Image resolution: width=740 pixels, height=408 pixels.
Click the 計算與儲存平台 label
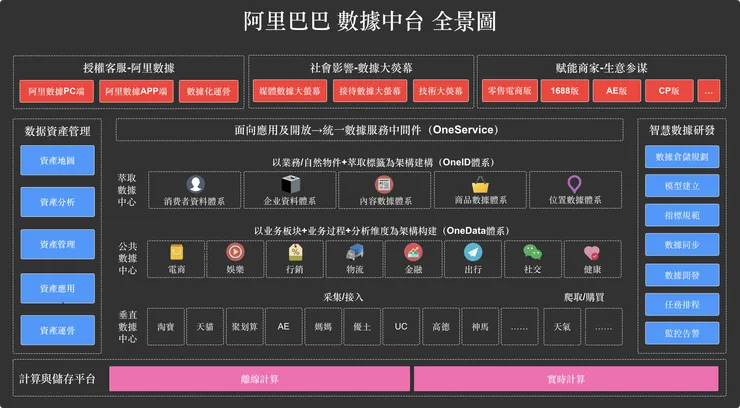coord(58,379)
